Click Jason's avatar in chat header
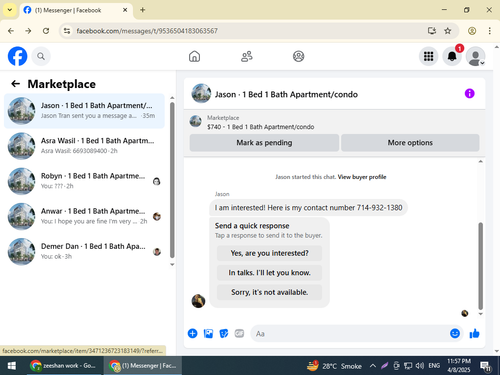The width and height of the screenshot is (500, 375). [x=201, y=93]
